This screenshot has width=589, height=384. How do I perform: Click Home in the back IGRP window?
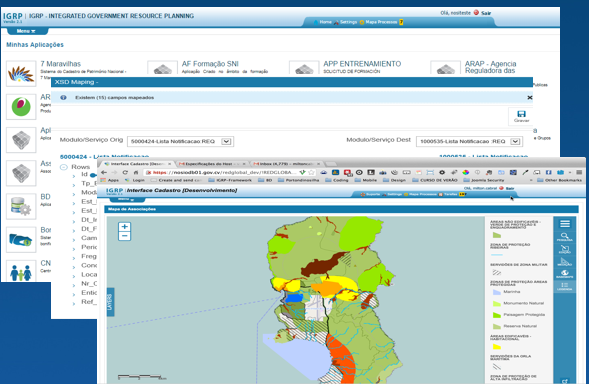tap(323, 22)
